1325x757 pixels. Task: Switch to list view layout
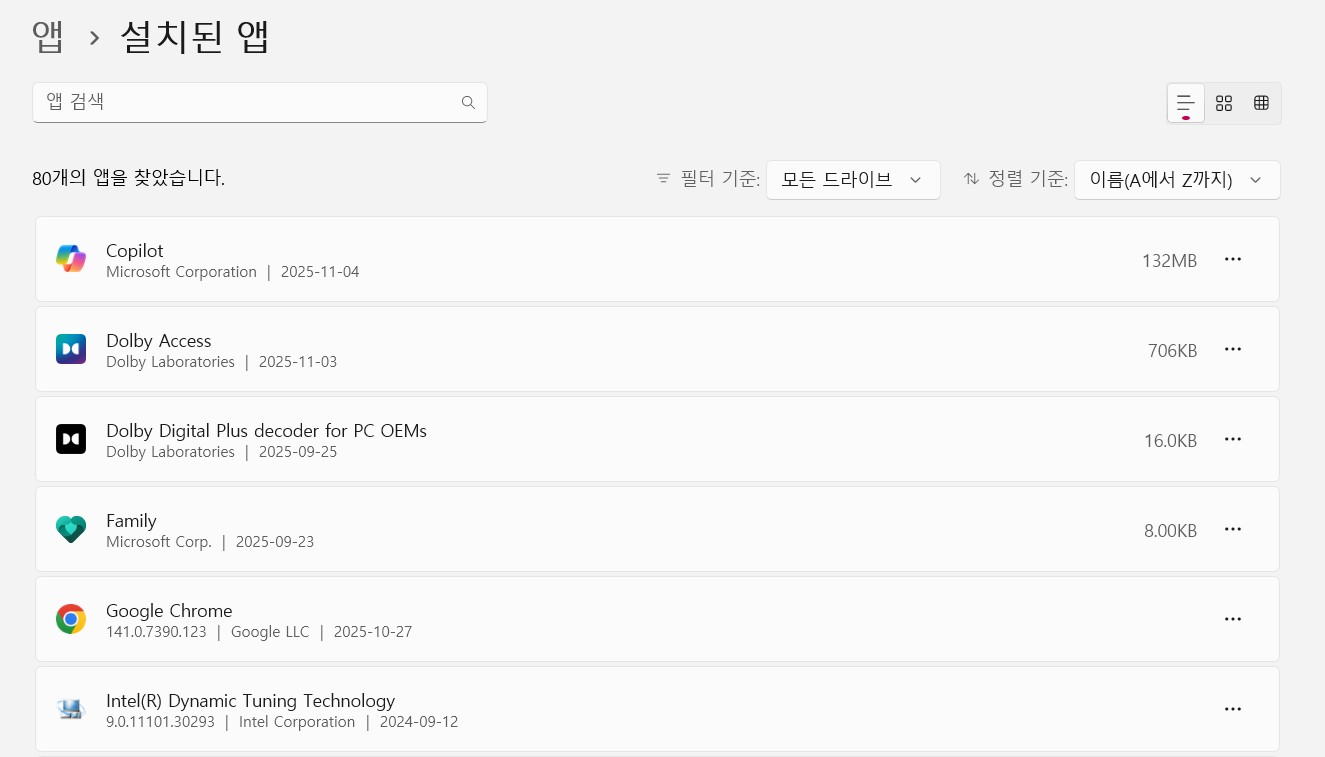[x=1185, y=102]
